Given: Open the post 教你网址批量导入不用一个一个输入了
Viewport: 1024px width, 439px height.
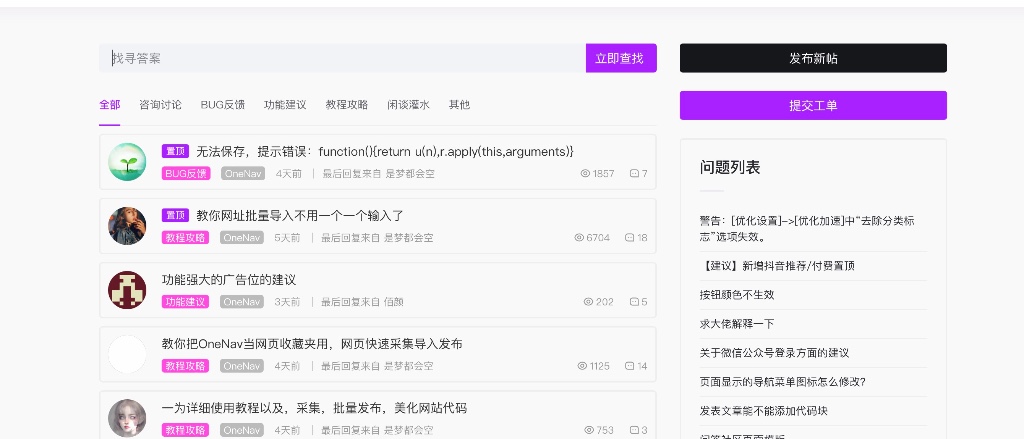Looking at the screenshot, I should click(300, 216).
